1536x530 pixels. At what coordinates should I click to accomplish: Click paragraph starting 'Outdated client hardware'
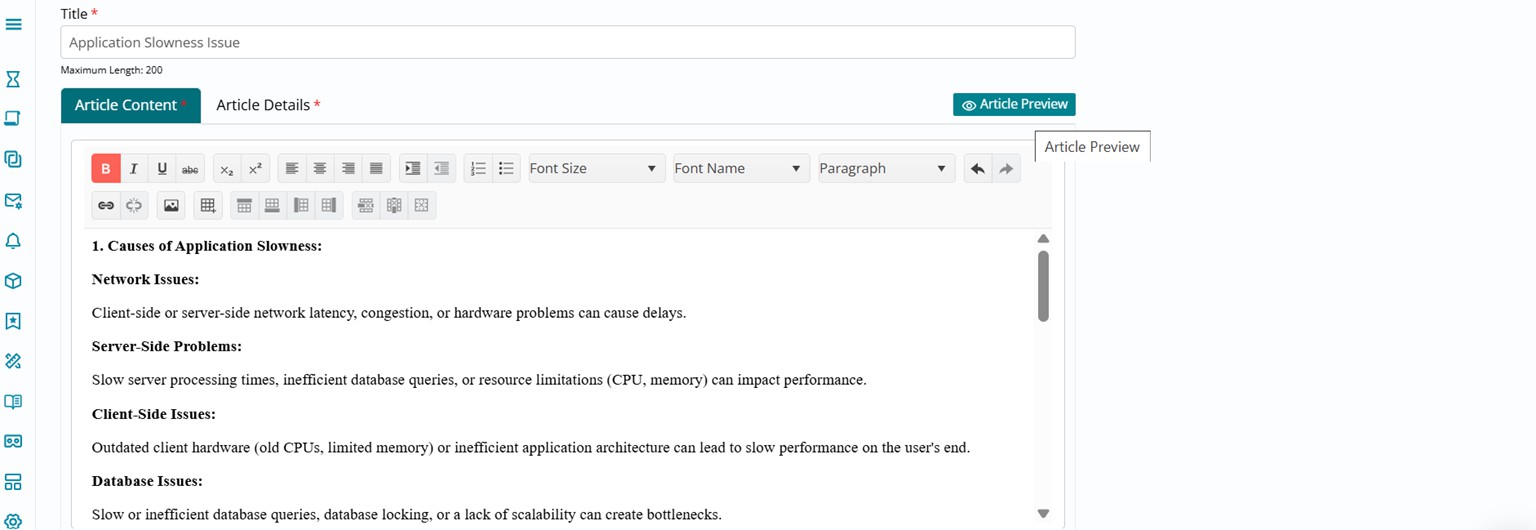coord(531,448)
